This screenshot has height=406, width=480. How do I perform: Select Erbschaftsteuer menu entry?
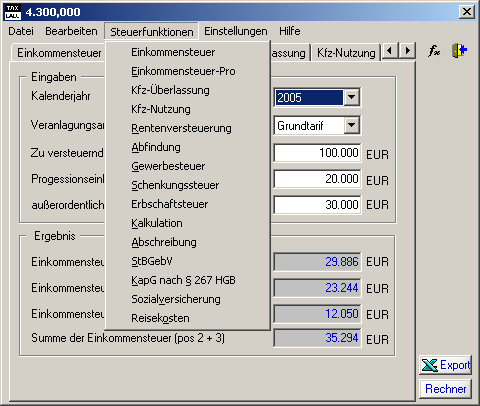[x=187, y=204]
